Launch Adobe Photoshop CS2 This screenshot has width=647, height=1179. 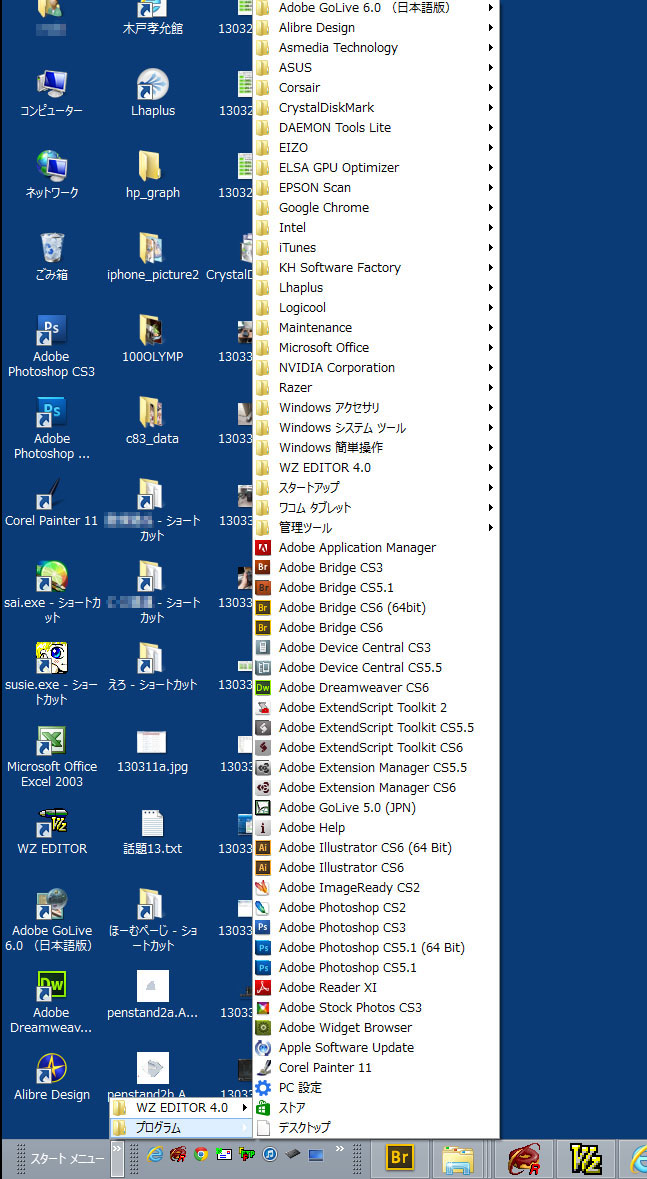376,908
